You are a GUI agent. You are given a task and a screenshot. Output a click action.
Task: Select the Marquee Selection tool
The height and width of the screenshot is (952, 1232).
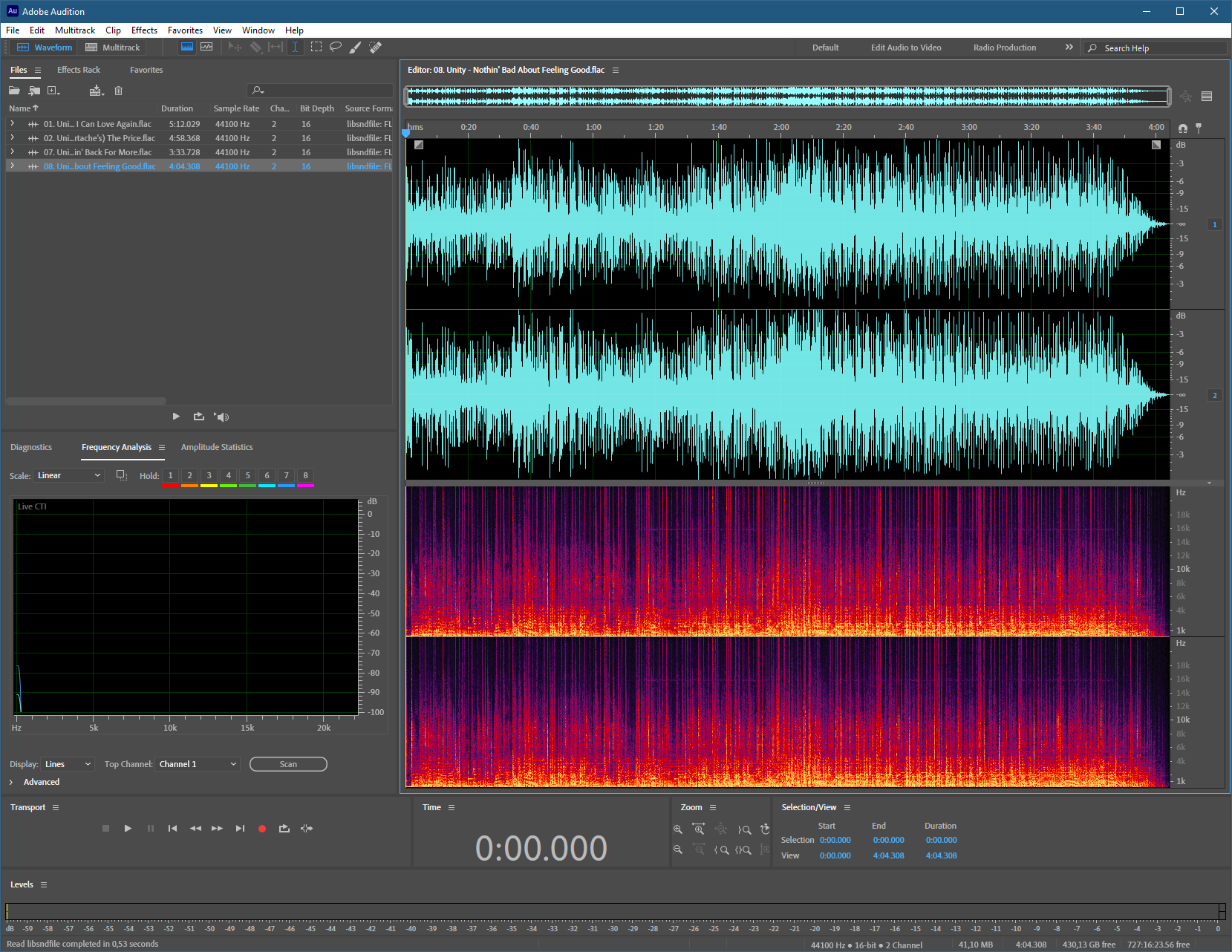tap(316, 47)
